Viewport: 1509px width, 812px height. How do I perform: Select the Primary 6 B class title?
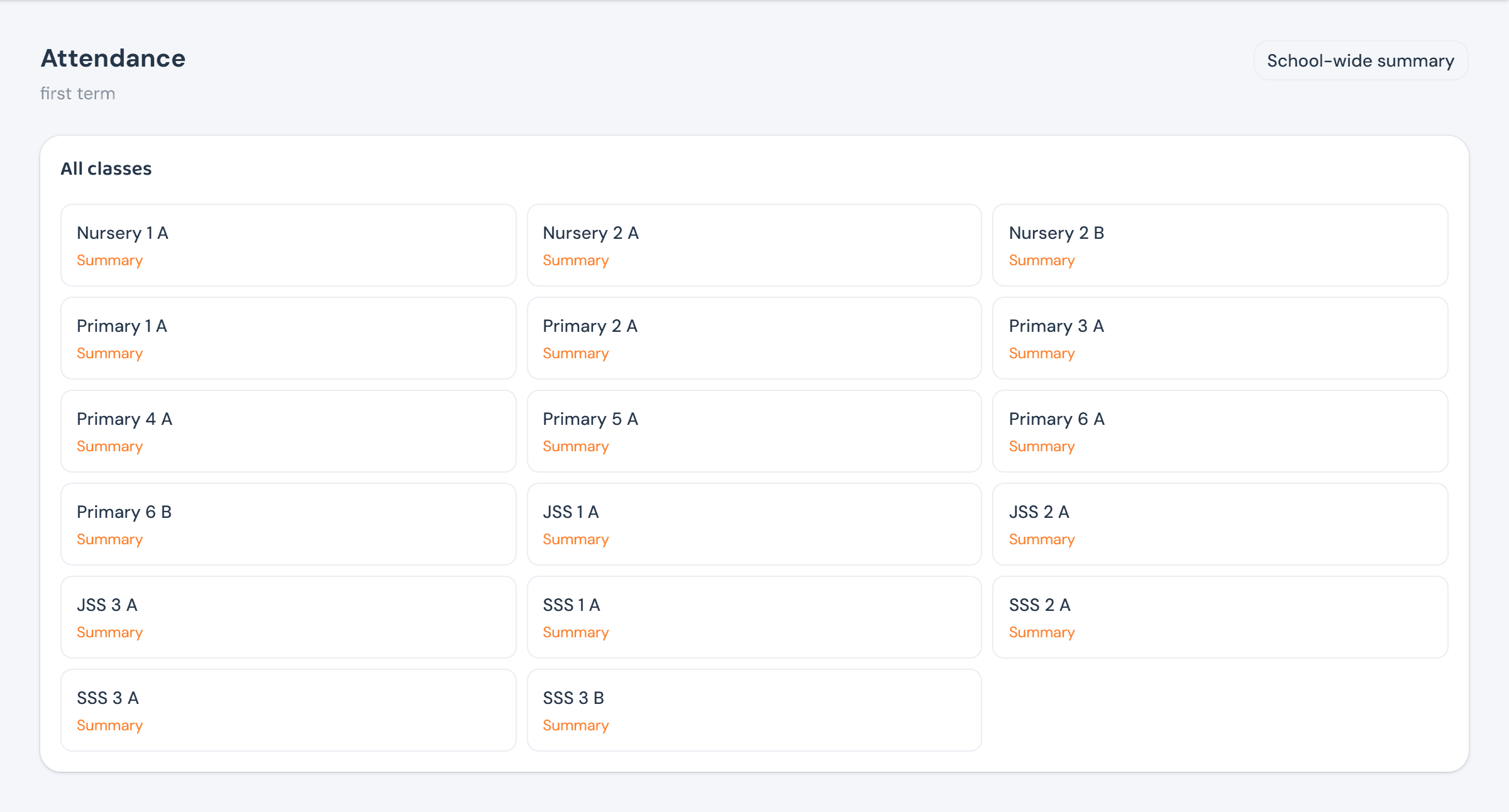124,512
